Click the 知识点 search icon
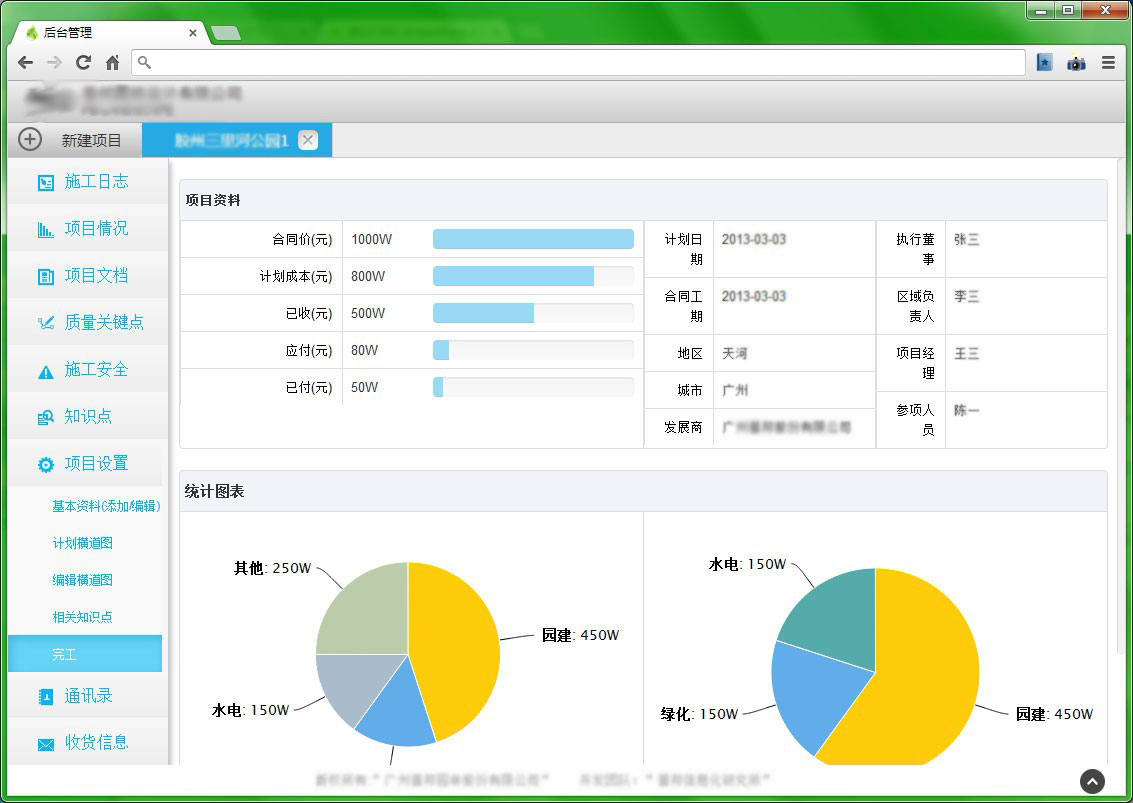This screenshot has height=803, width=1133. point(46,417)
